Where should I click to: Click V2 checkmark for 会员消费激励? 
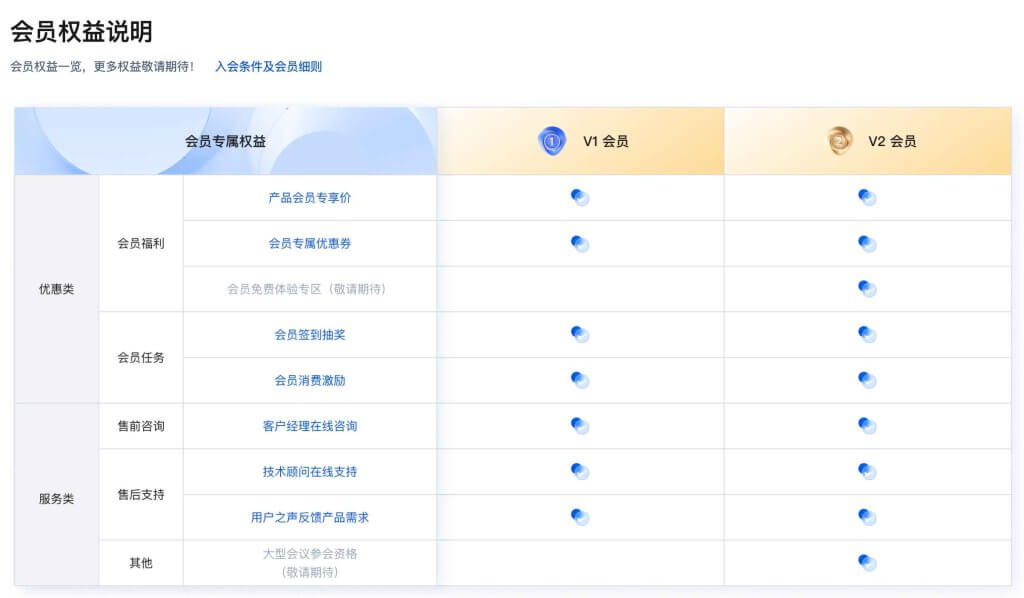pos(867,380)
